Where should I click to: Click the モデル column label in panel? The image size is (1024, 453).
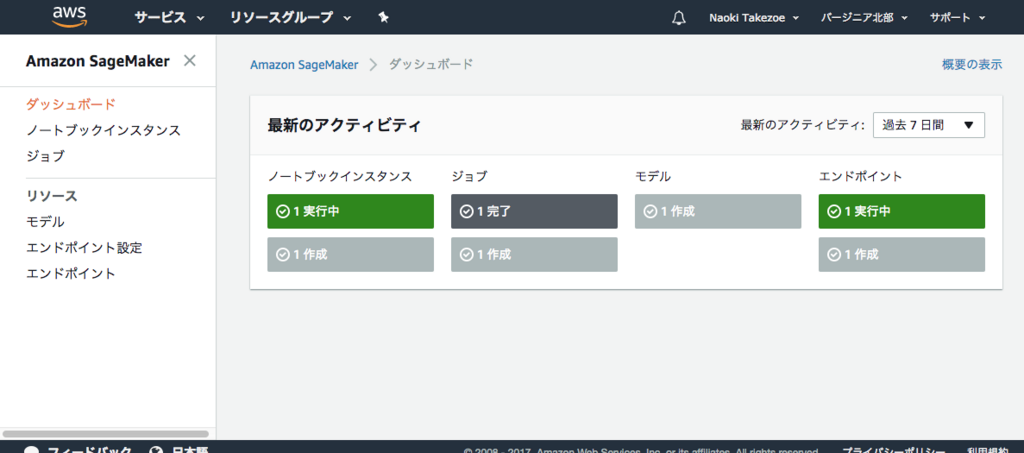coord(653,176)
